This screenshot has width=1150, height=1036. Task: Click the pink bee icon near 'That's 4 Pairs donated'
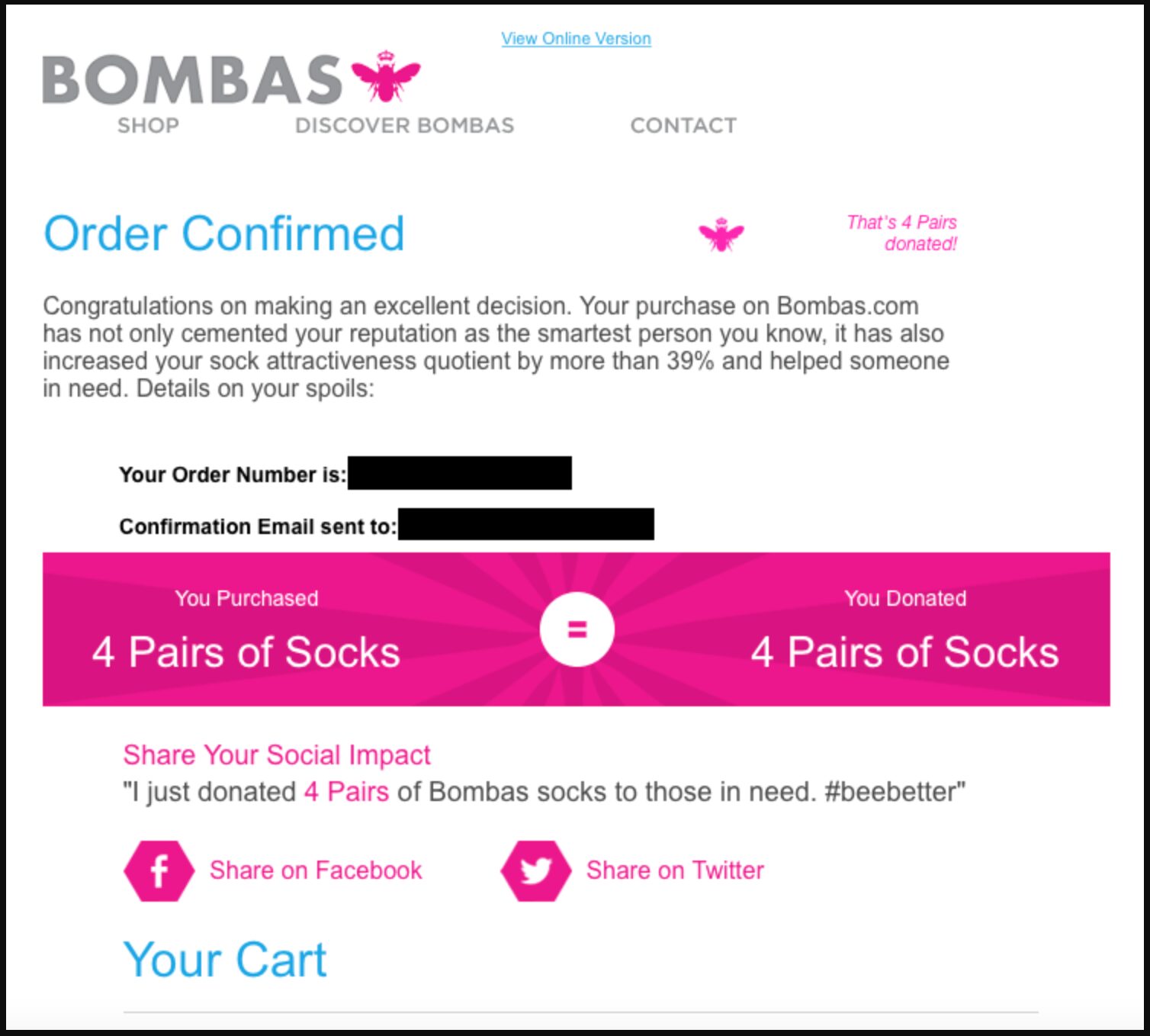[720, 236]
